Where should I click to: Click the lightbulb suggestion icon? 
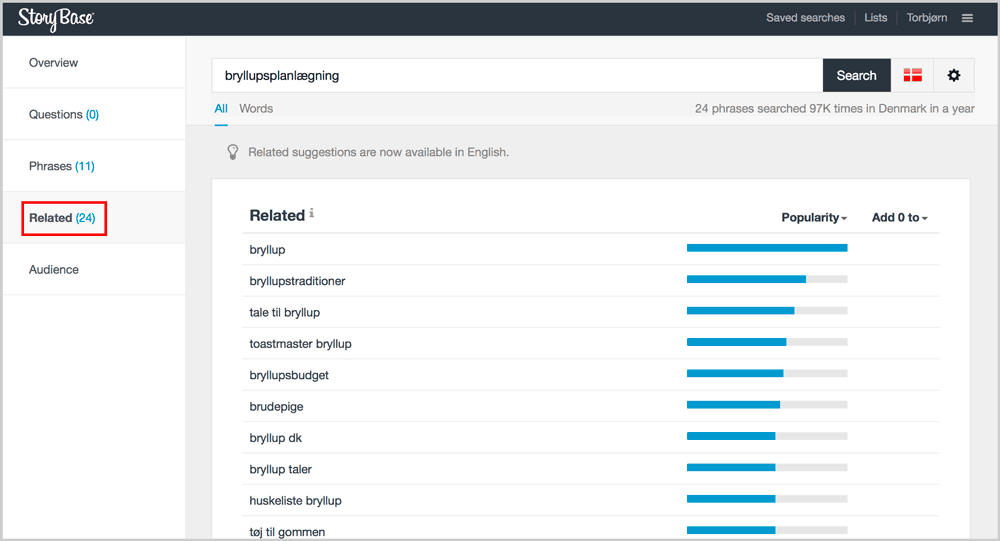point(233,152)
